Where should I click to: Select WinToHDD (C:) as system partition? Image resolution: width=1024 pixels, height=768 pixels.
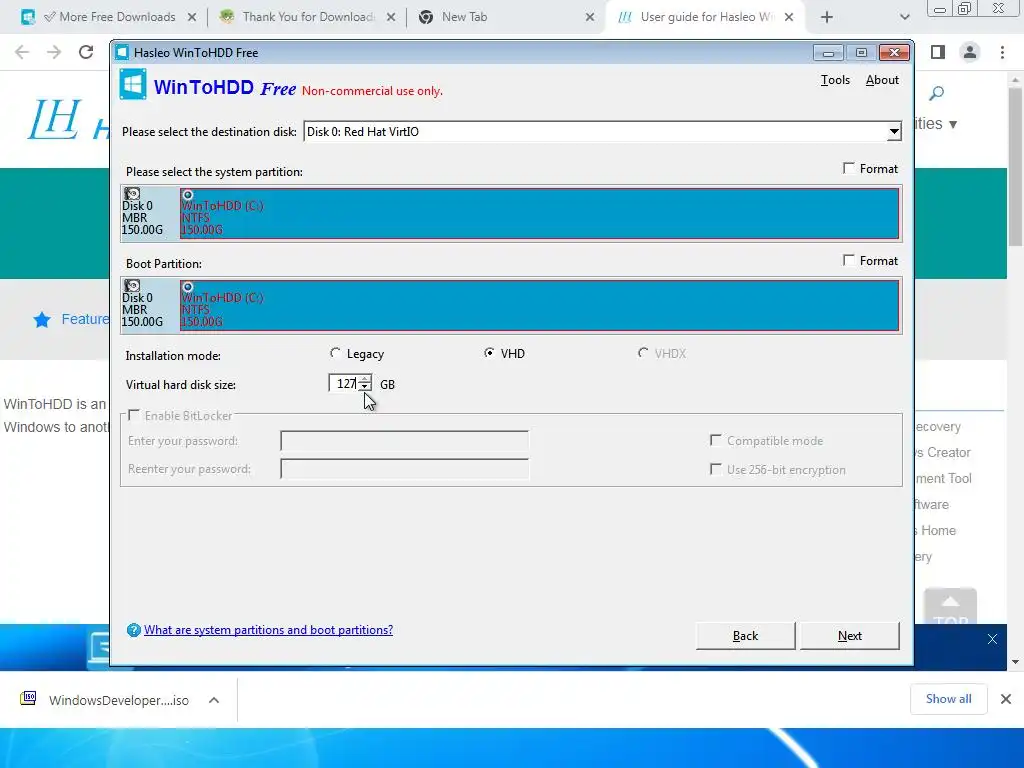tap(539, 214)
